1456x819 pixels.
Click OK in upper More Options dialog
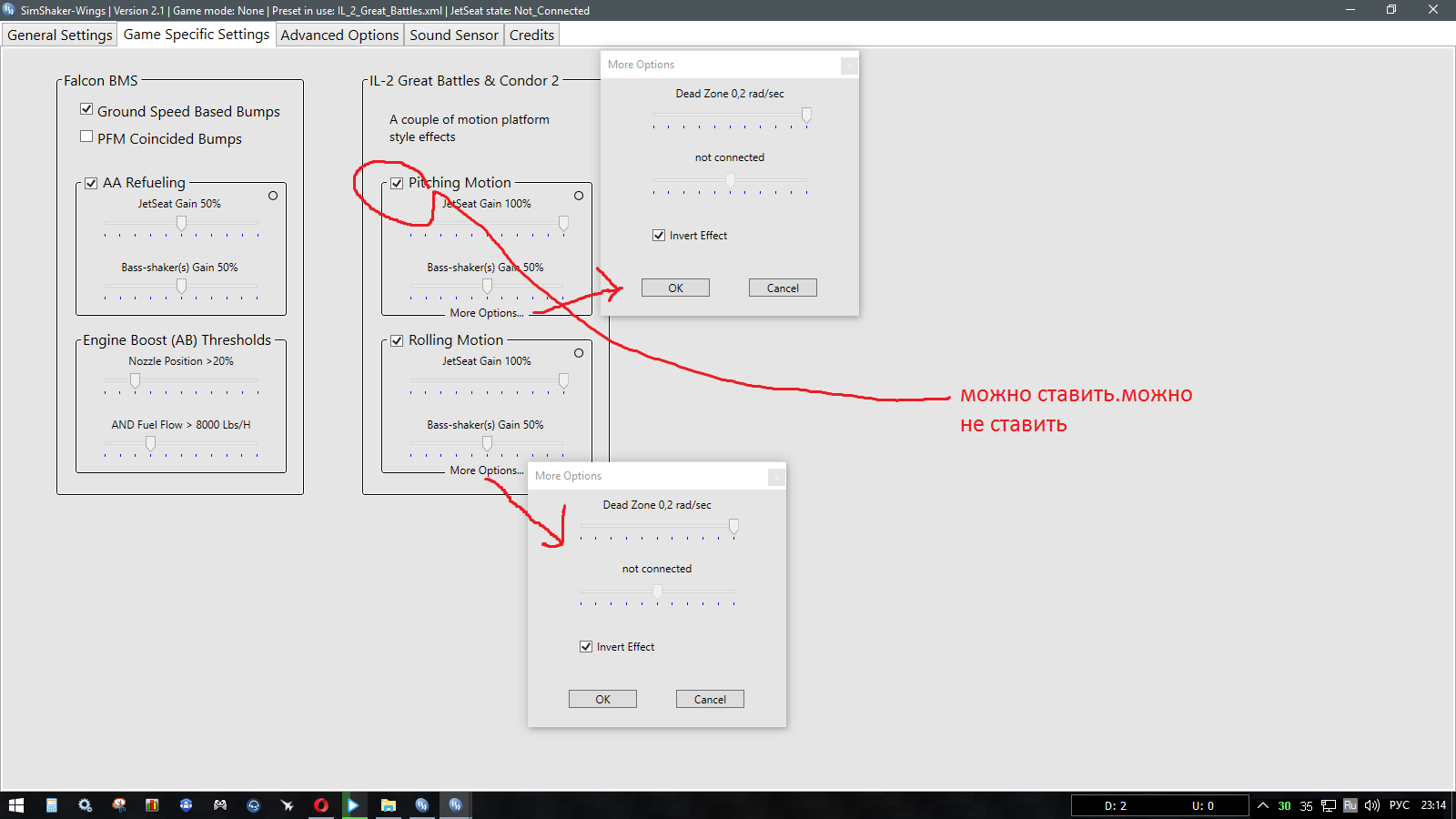[675, 288]
